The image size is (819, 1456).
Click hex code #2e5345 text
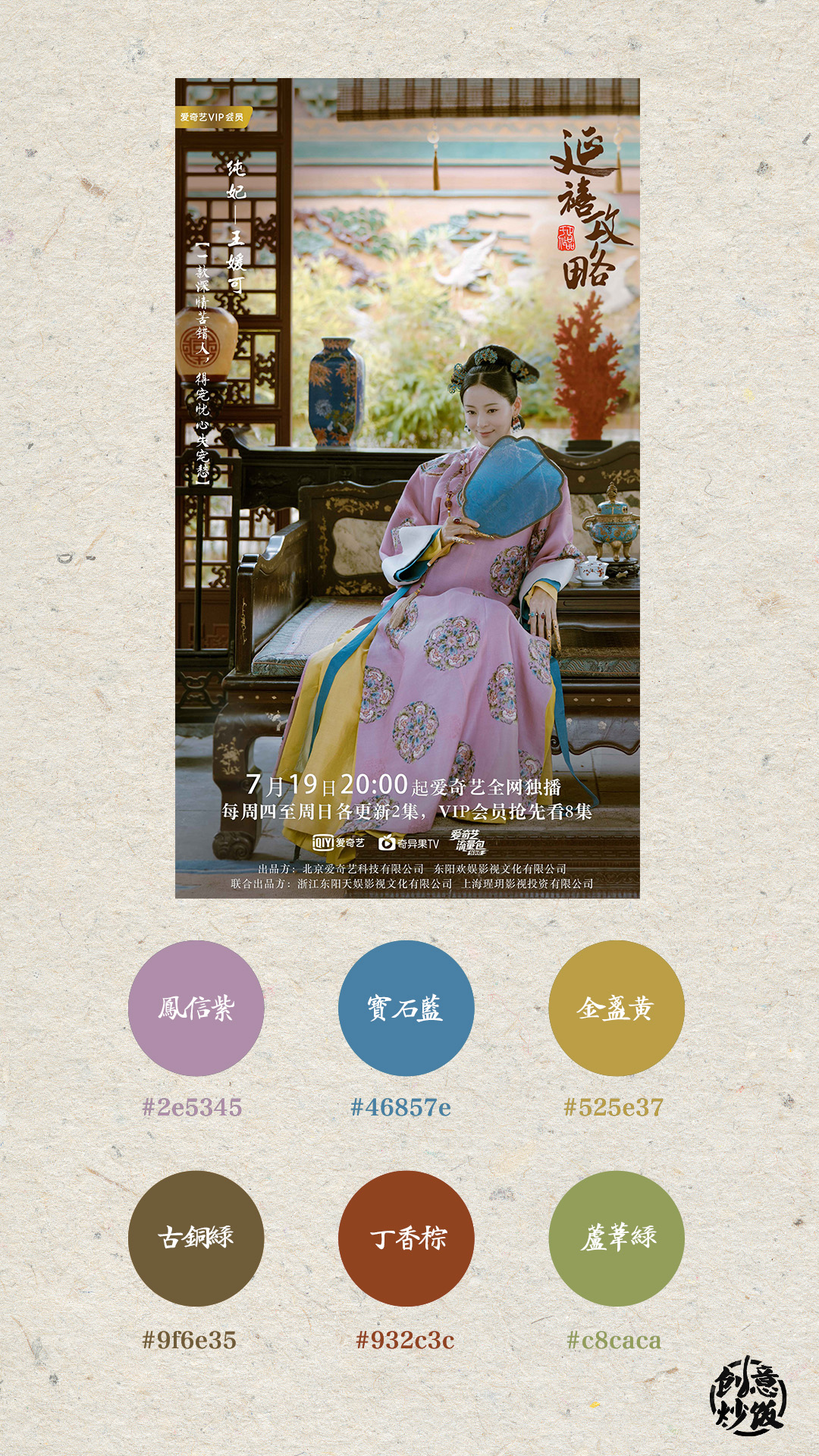pyautogui.click(x=192, y=1107)
